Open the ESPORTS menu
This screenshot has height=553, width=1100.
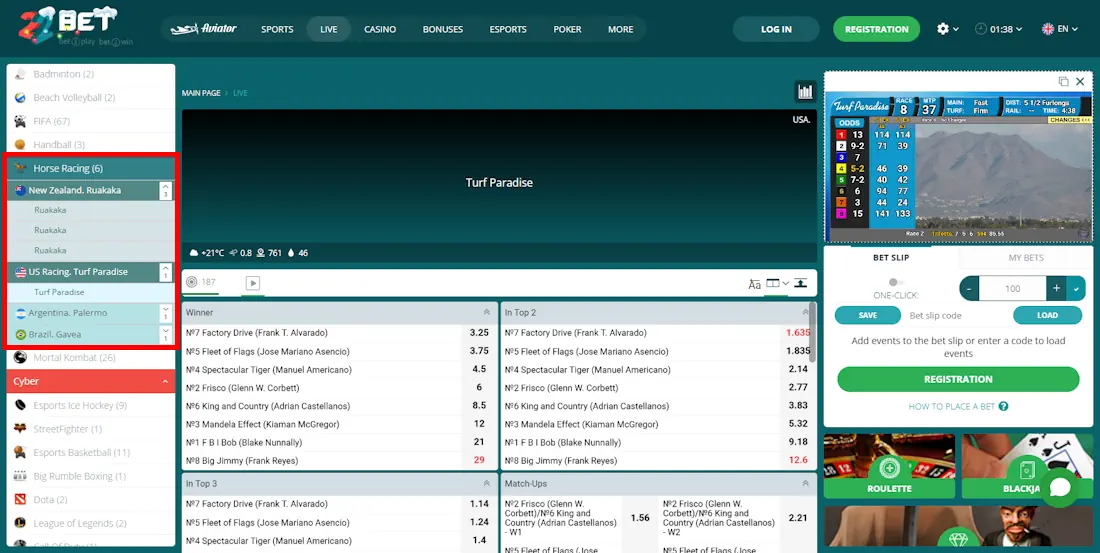click(x=508, y=29)
